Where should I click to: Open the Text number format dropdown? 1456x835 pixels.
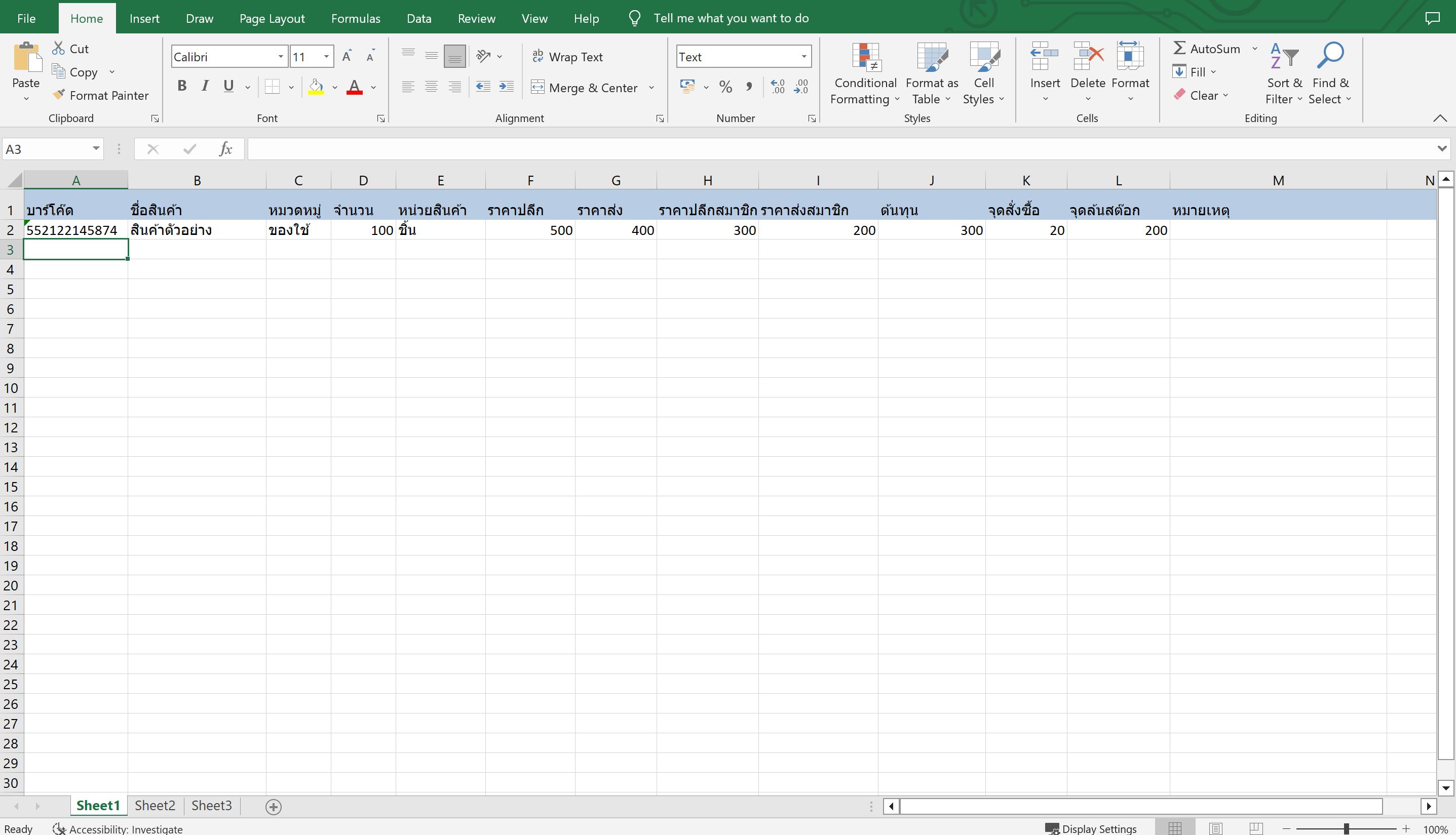click(x=803, y=57)
